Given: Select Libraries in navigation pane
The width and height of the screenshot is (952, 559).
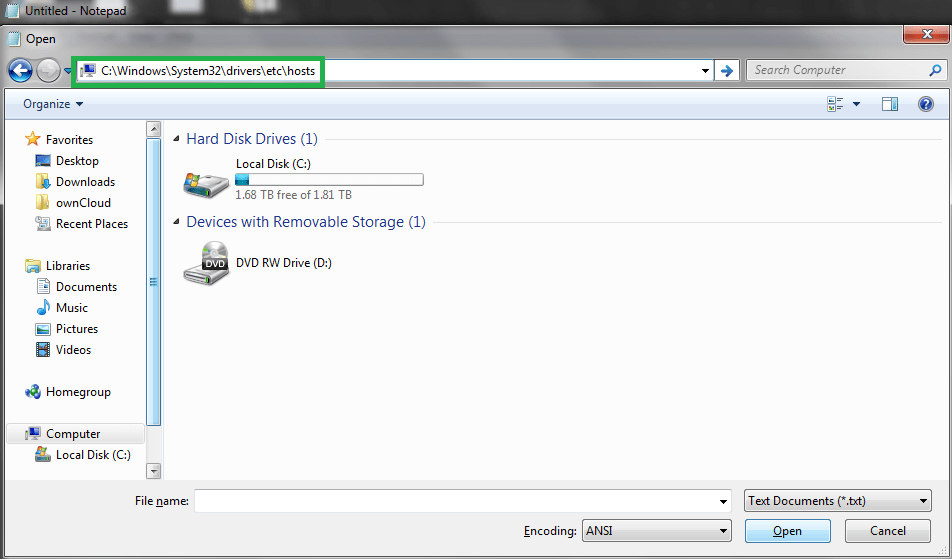Looking at the screenshot, I should [67, 266].
